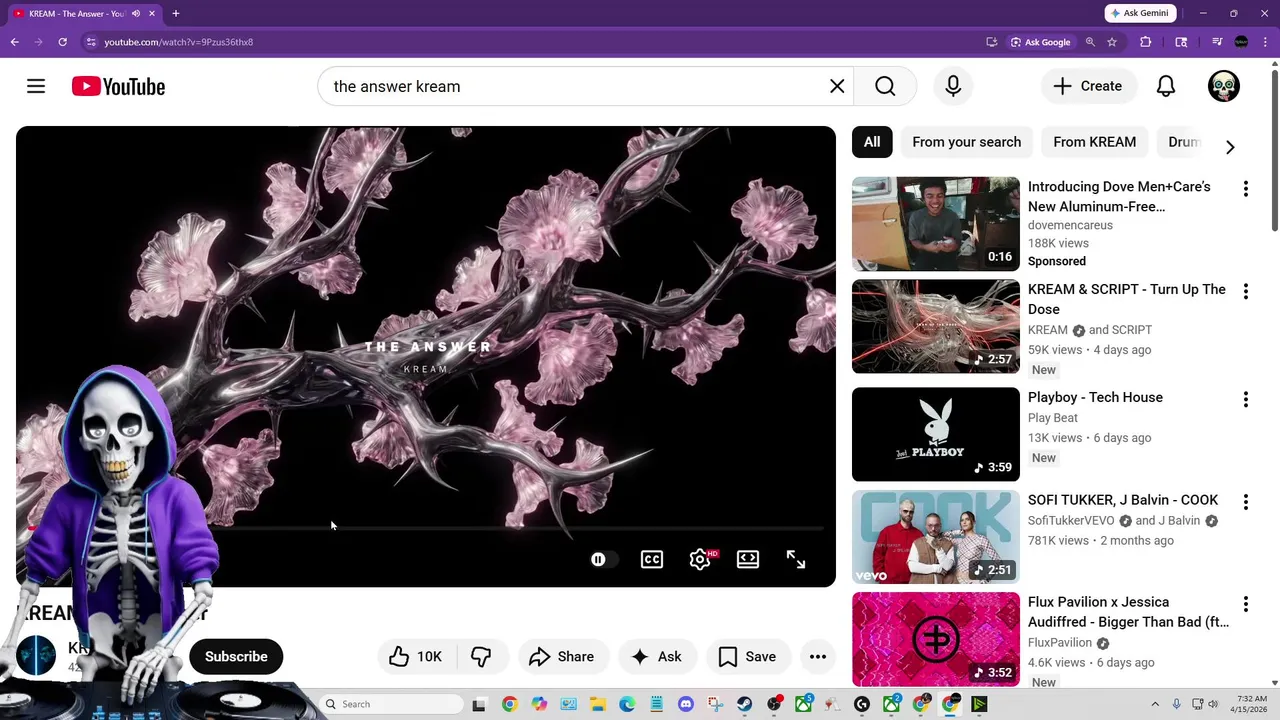This screenshot has width=1280, height=720.
Task: Open options for the Dove Men+Care ad
Action: [x=1246, y=189]
